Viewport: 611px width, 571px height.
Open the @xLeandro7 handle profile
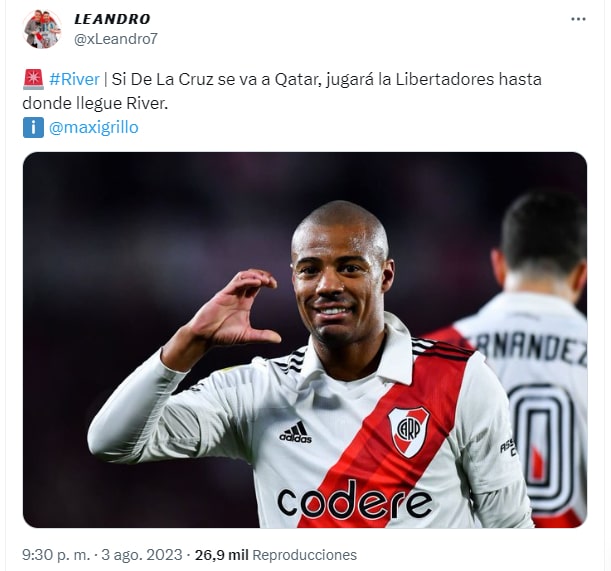pyautogui.click(x=116, y=39)
